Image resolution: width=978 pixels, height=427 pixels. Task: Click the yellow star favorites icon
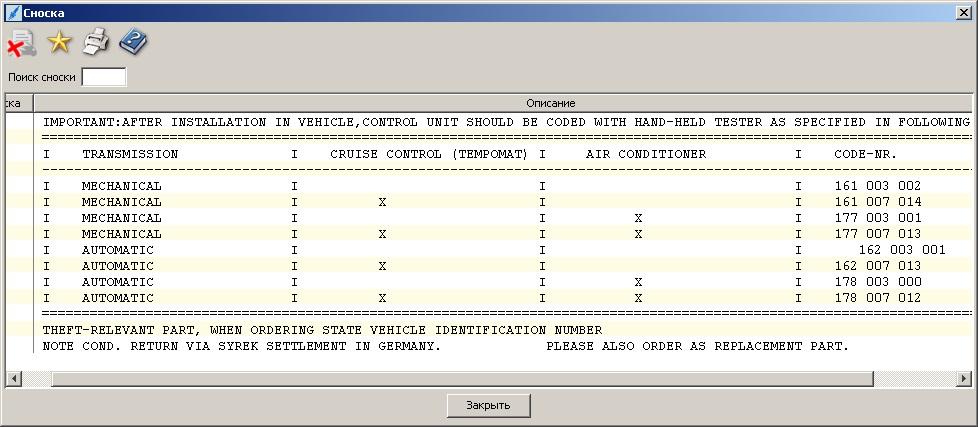(x=60, y=42)
